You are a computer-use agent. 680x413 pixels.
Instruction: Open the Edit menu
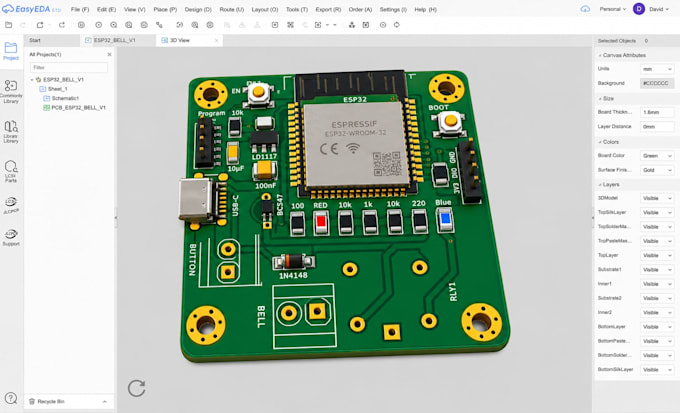106,9
